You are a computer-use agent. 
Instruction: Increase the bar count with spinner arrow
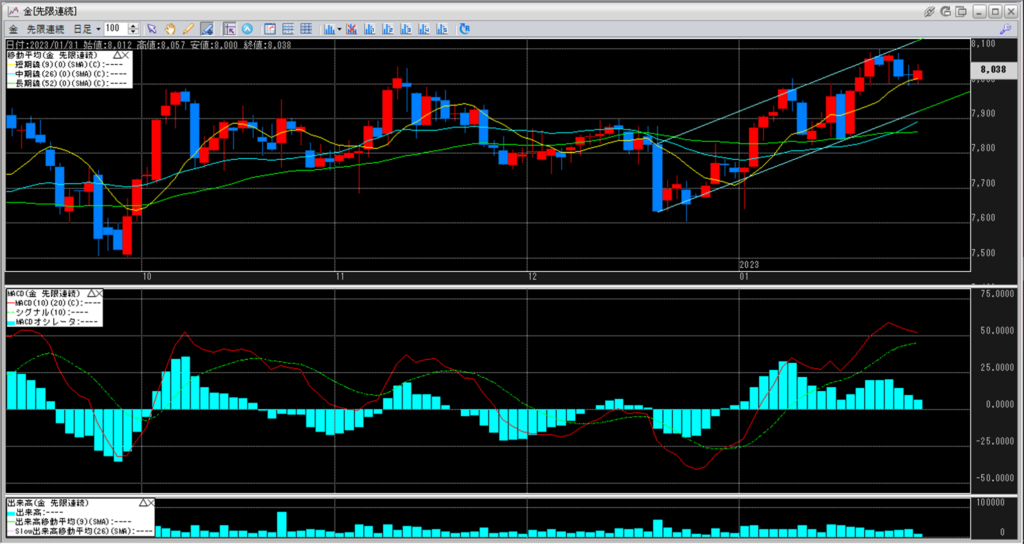click(134, 26)
